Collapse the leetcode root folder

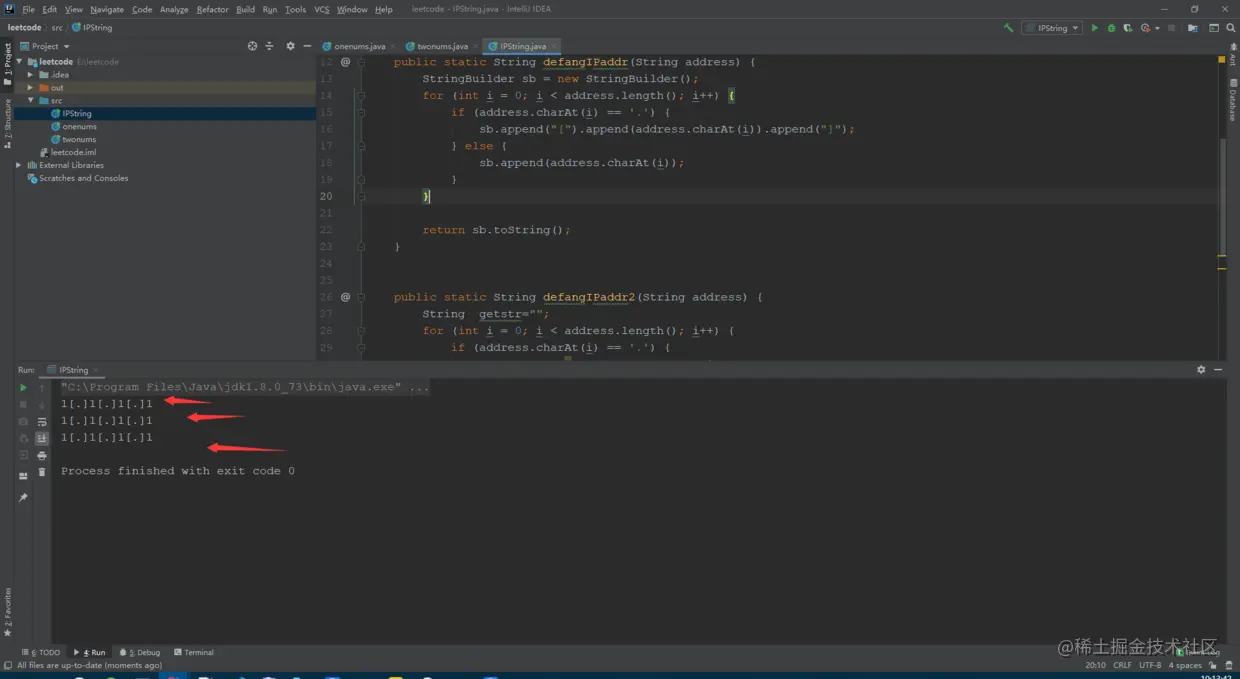(19, 62)
